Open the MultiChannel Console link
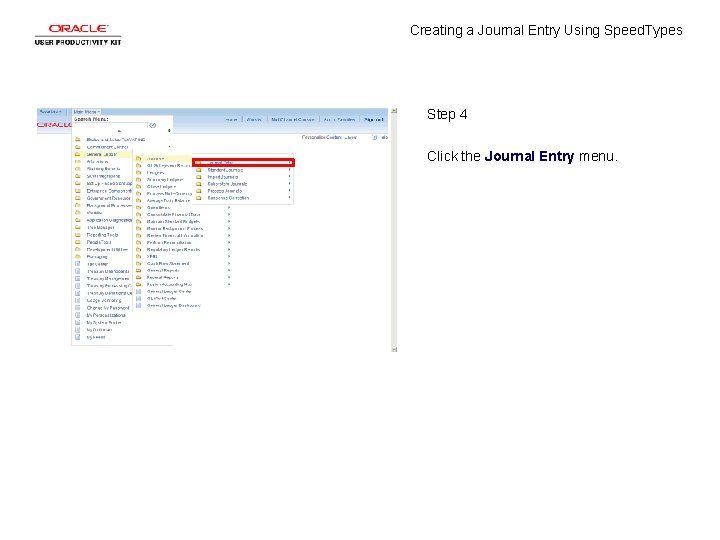Viewport: 720px width, 540px height. pyautogui.click(x=292, y=119)
